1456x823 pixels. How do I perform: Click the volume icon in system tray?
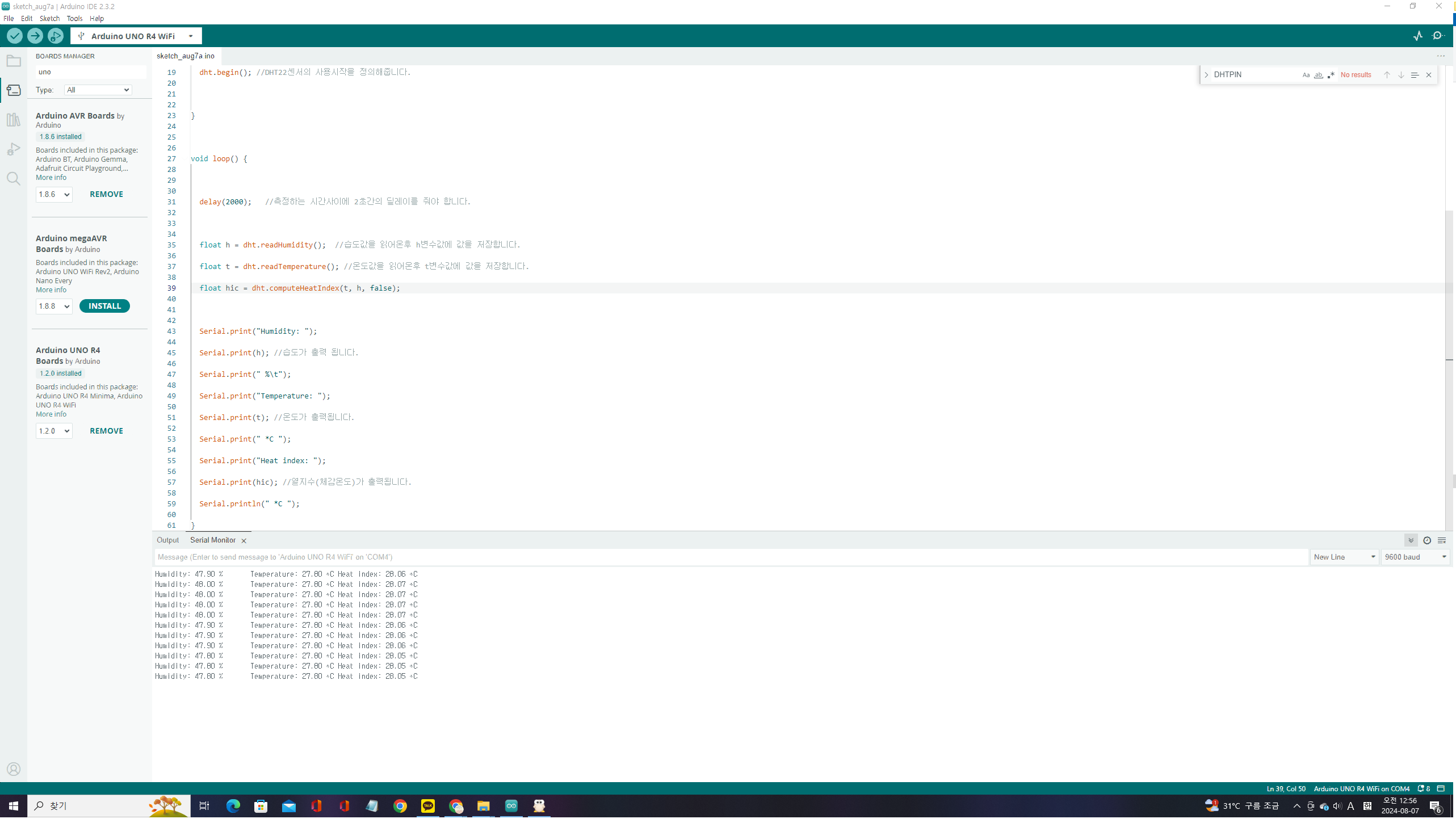[x=1337, y=806]
